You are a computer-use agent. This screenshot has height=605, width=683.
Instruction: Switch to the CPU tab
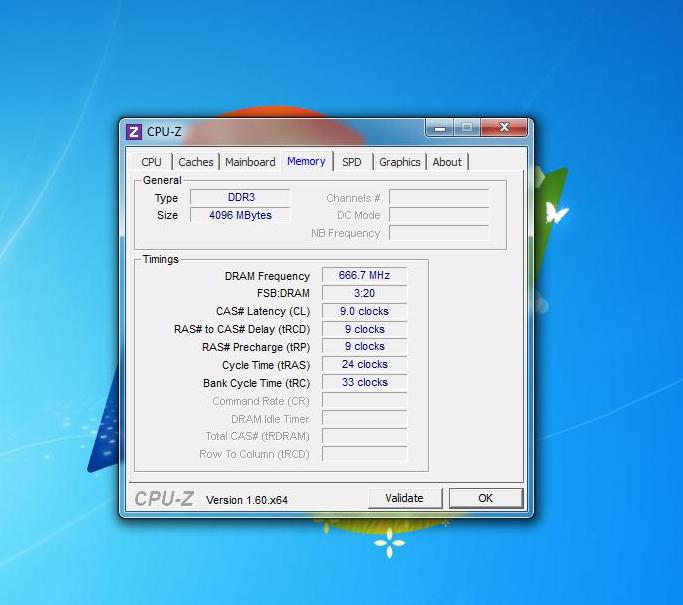pyautogui.click(x=151, y=162)
